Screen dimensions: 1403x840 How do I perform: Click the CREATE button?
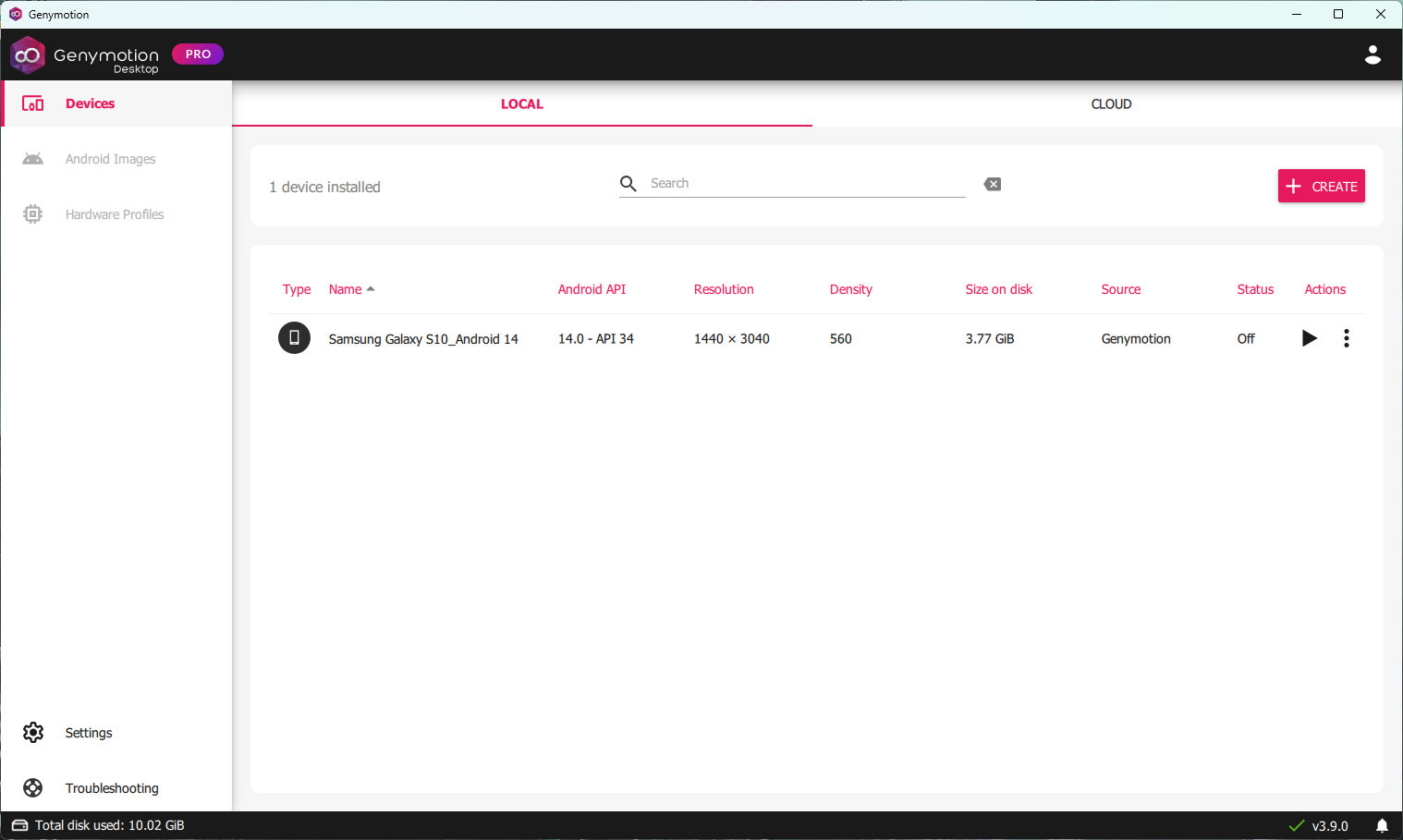(x=1322, y=186)
